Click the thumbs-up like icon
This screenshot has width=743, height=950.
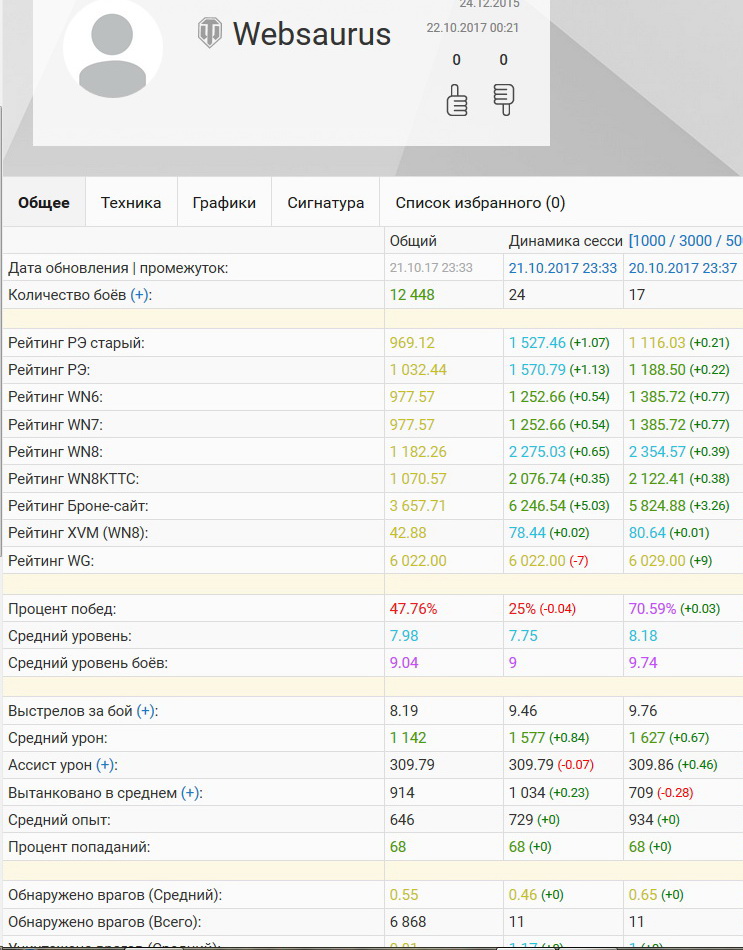click(457, 100)
